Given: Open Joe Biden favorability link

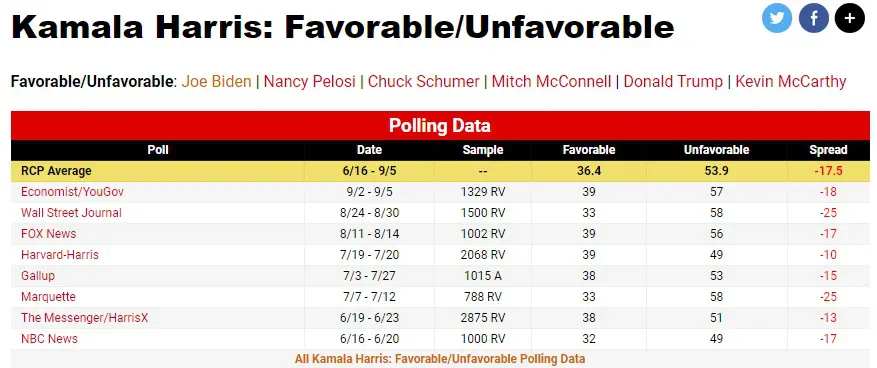Looking at the screenshot, I should click(216, 82).
